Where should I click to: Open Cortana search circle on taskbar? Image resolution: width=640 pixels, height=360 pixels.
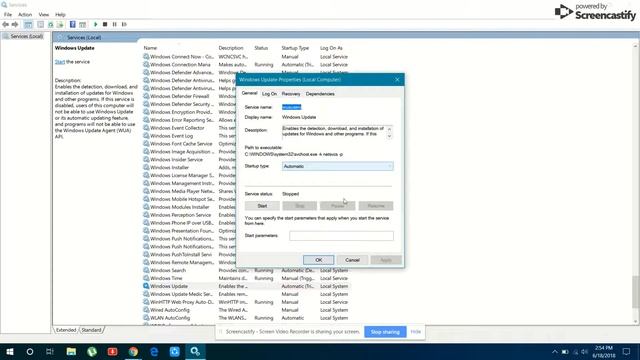pyautogui.click(x=30, y=351)
